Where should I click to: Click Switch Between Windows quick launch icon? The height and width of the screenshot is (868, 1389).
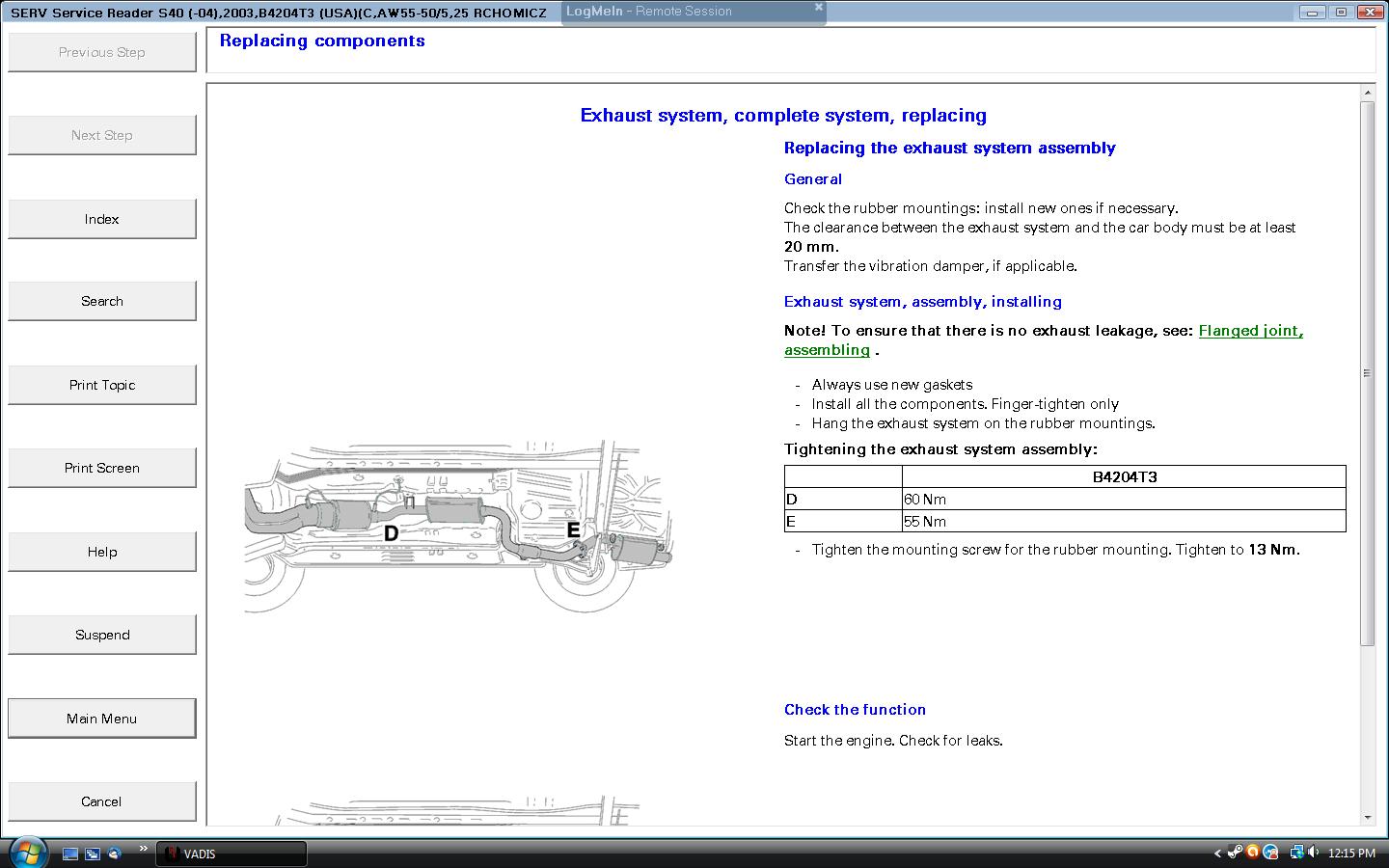coord(93,854)
